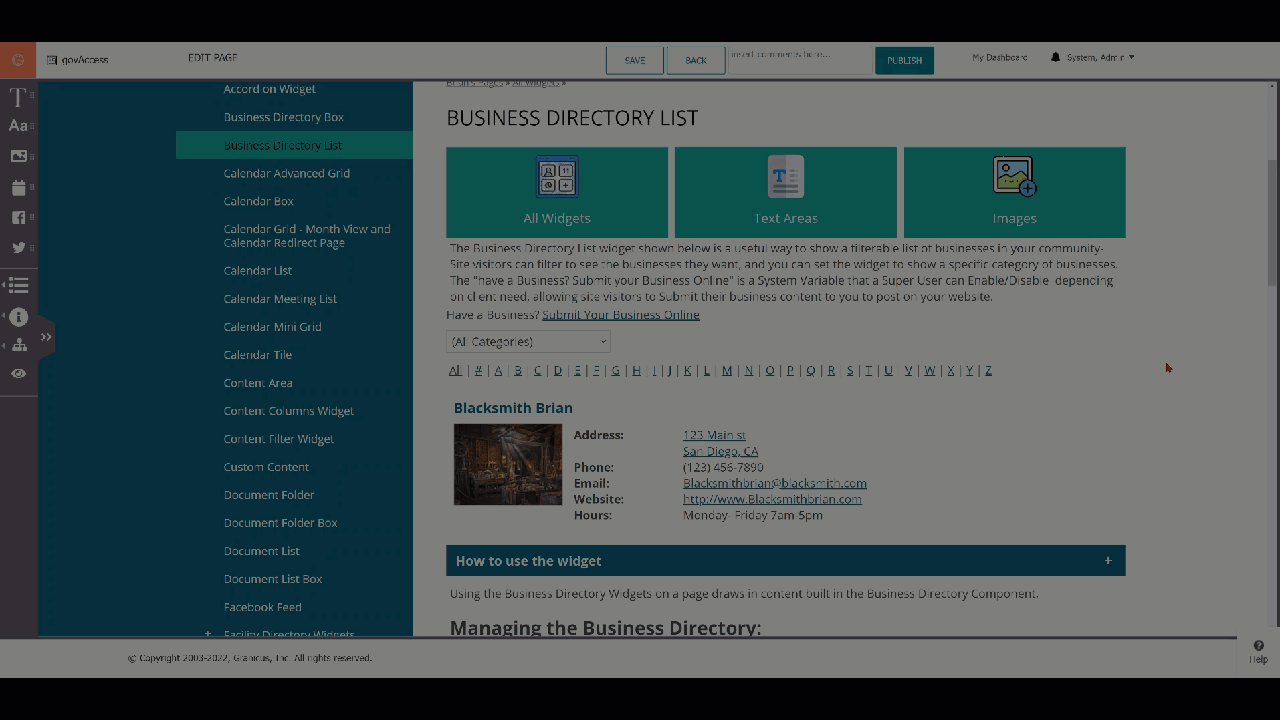This screenshot has width=1280, height=720.
Task: Select the Facebook widget icon
Action: [17, 217]
